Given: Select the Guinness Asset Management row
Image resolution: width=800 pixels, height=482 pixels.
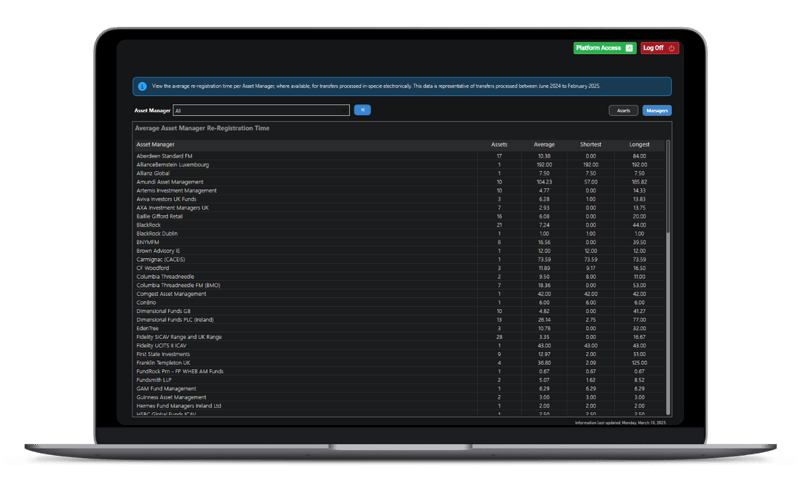Looking at the screenshot, I should click(400, 397).
